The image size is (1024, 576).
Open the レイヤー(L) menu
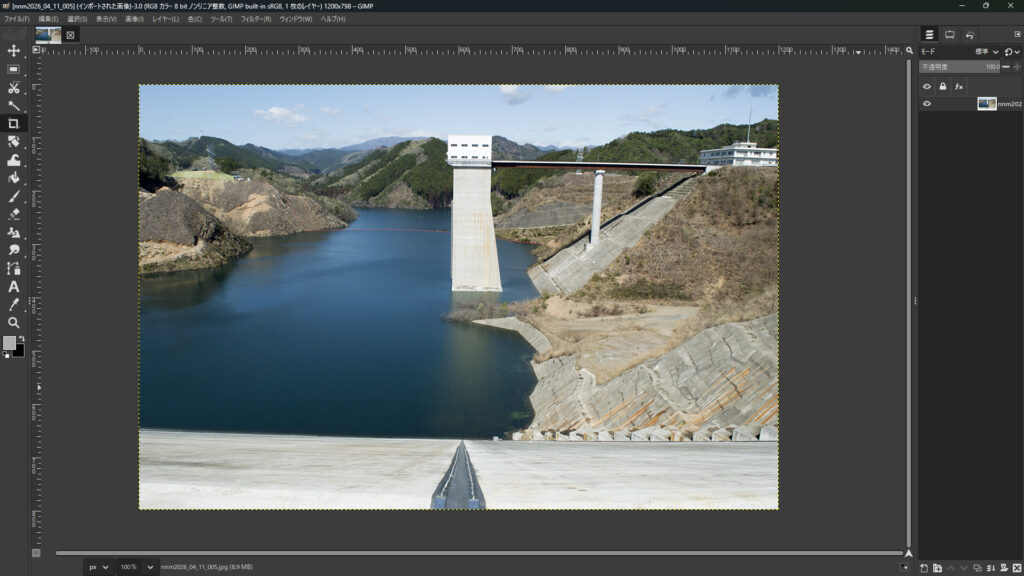pos(165,19)
